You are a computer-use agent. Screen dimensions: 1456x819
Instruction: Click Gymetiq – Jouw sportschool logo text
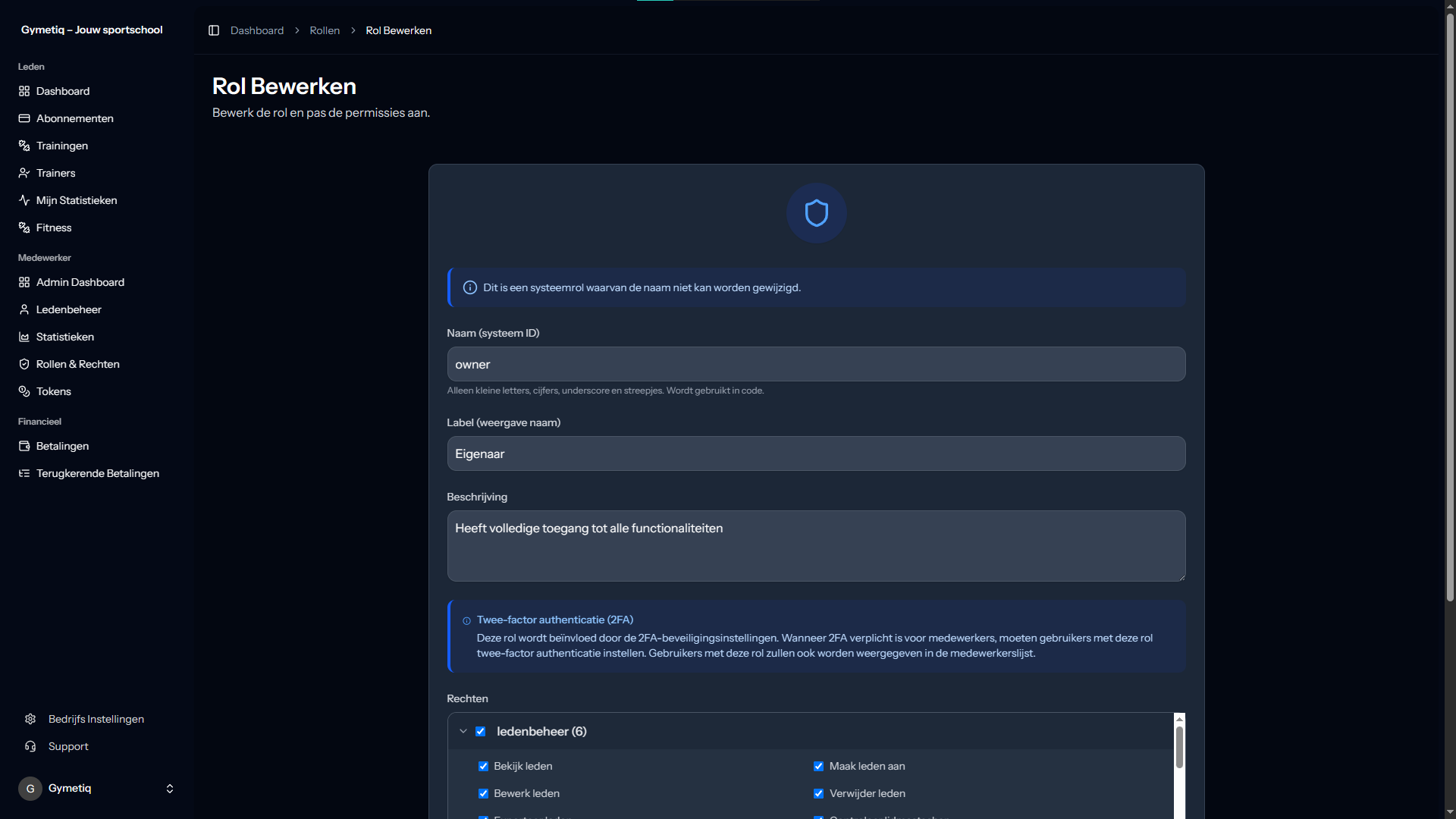[92, 30]
